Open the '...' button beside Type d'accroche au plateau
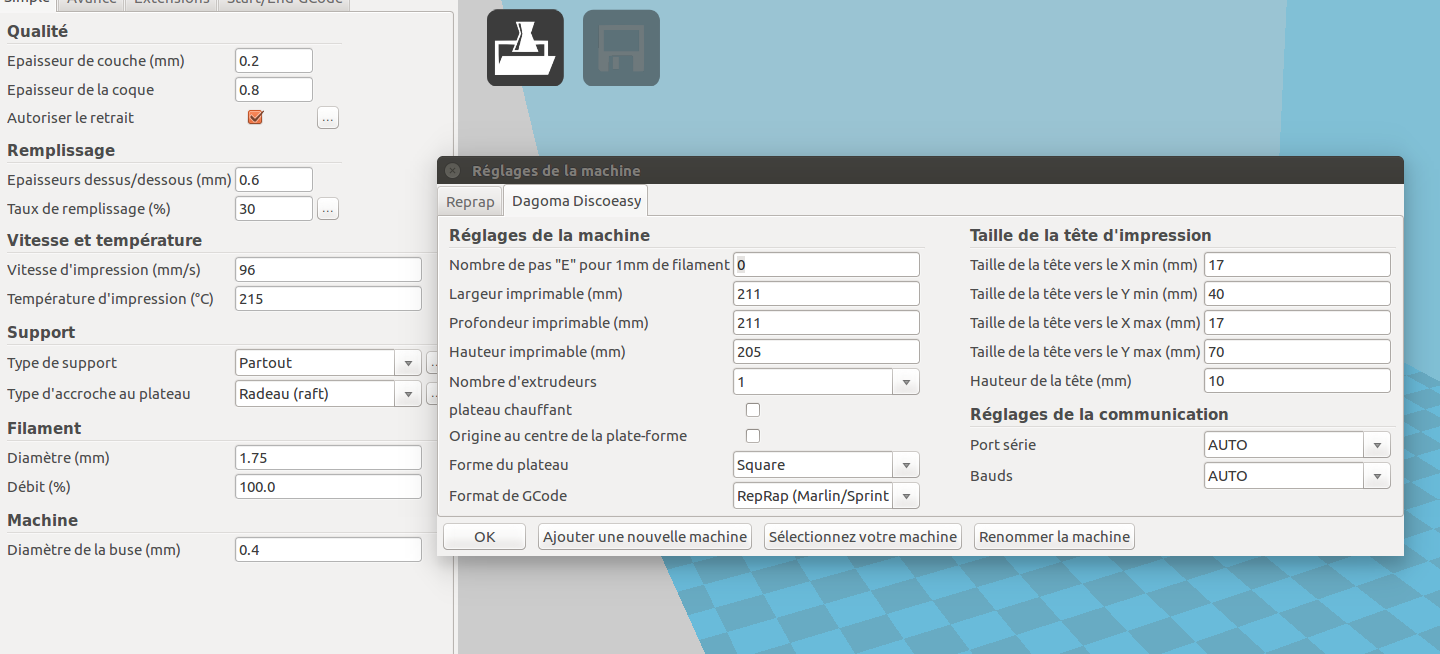This screenshot has height=654, width=1440. point(432,394)
